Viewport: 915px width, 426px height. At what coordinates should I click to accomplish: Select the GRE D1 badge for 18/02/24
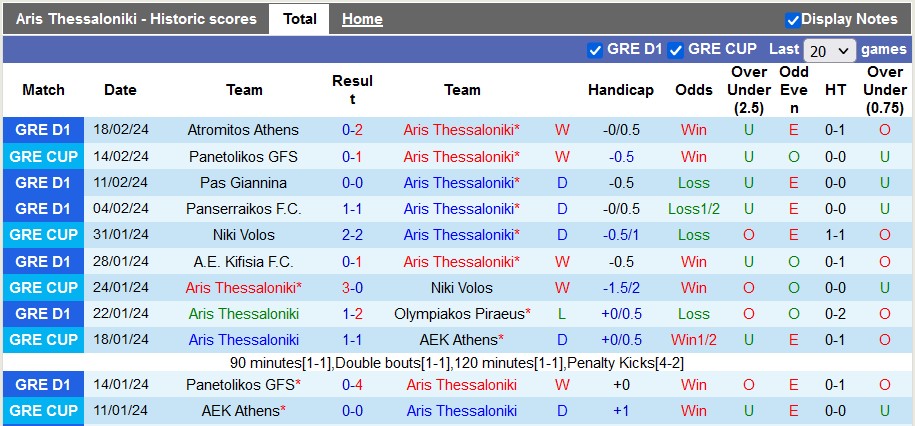pyautogui.click(x=43, y=130)
